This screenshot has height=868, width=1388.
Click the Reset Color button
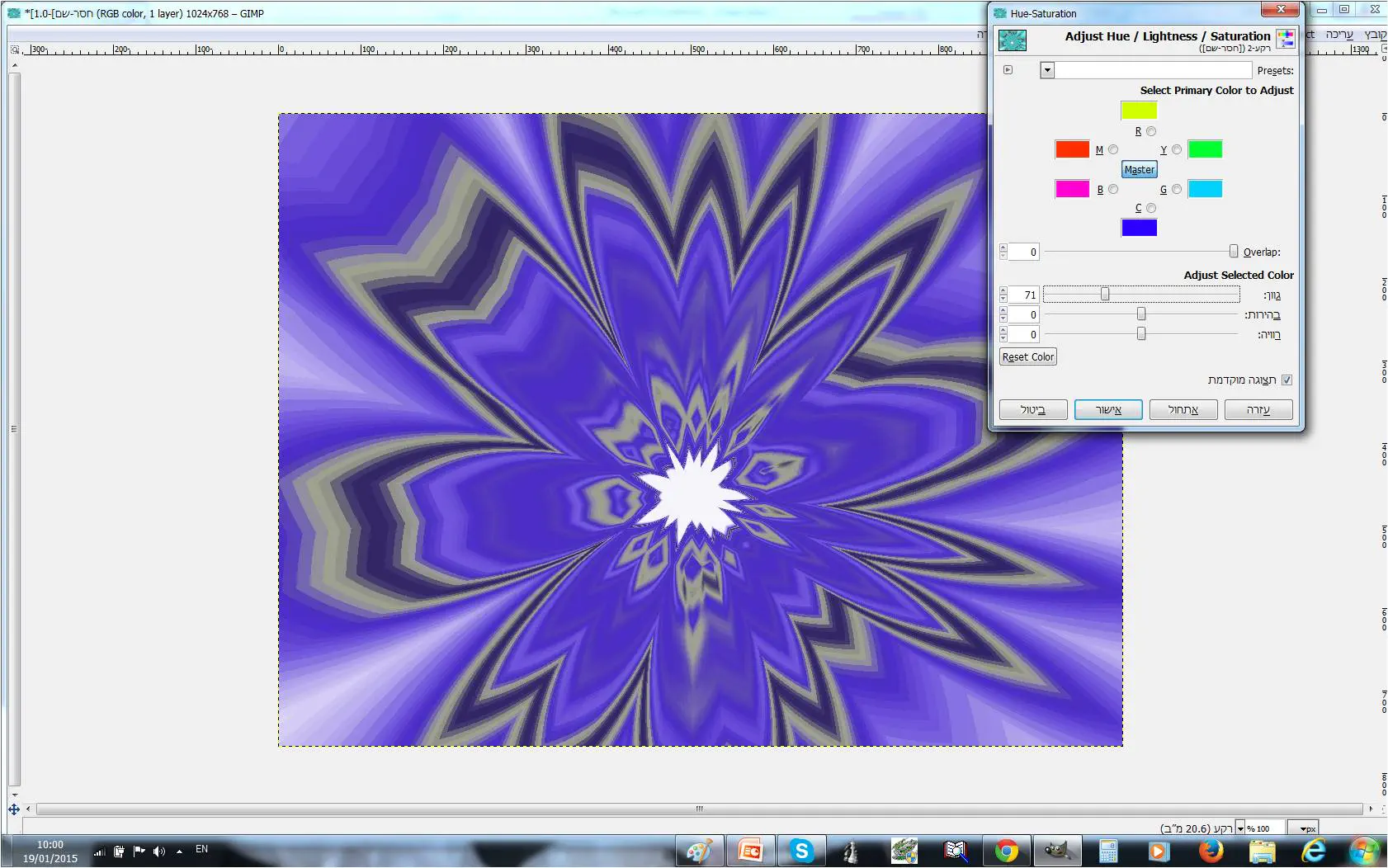tap(1028, 356)
